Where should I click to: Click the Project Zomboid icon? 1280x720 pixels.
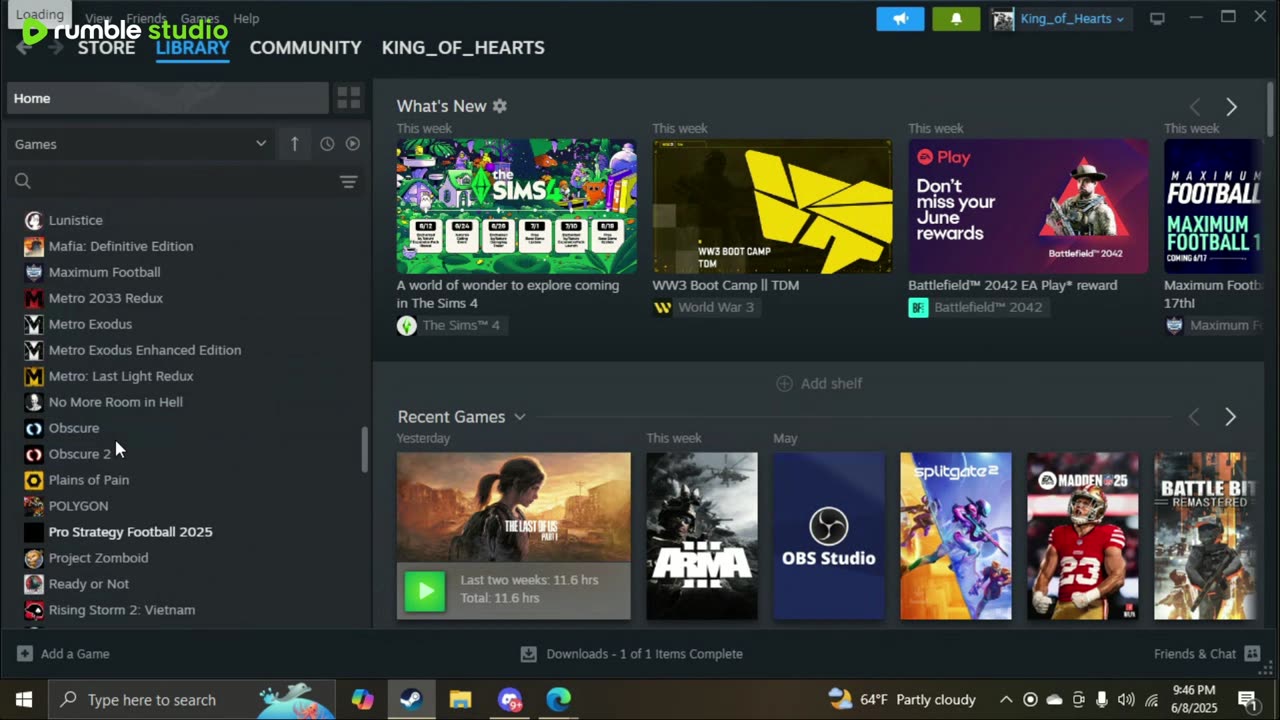tap(34, 558)
